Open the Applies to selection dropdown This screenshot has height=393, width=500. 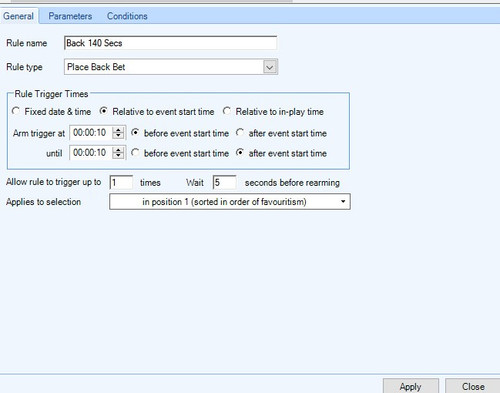coord(230,202)
